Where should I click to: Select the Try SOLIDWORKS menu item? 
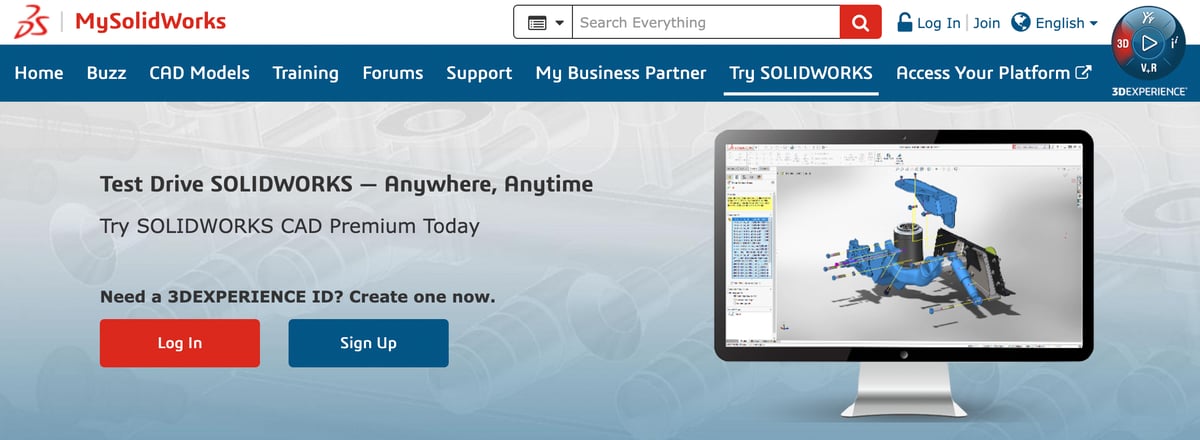click(x=801, y=73)
